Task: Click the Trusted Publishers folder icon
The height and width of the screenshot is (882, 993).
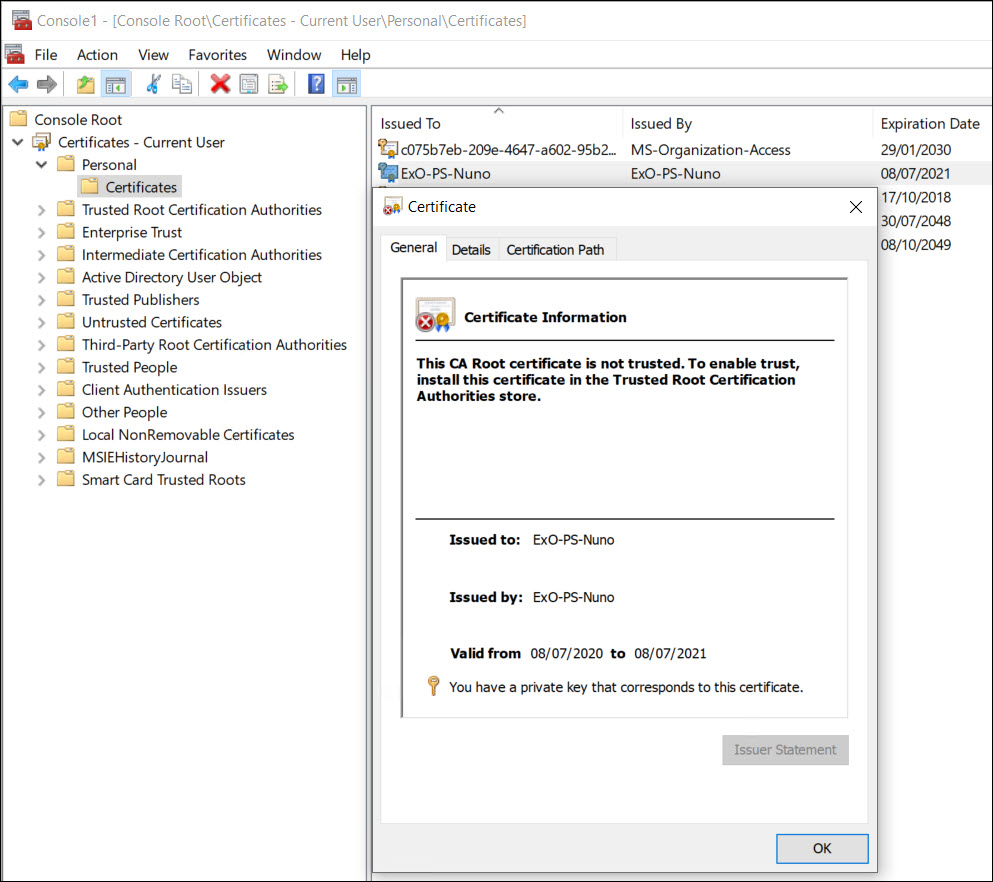Action: tap(66, 299)
